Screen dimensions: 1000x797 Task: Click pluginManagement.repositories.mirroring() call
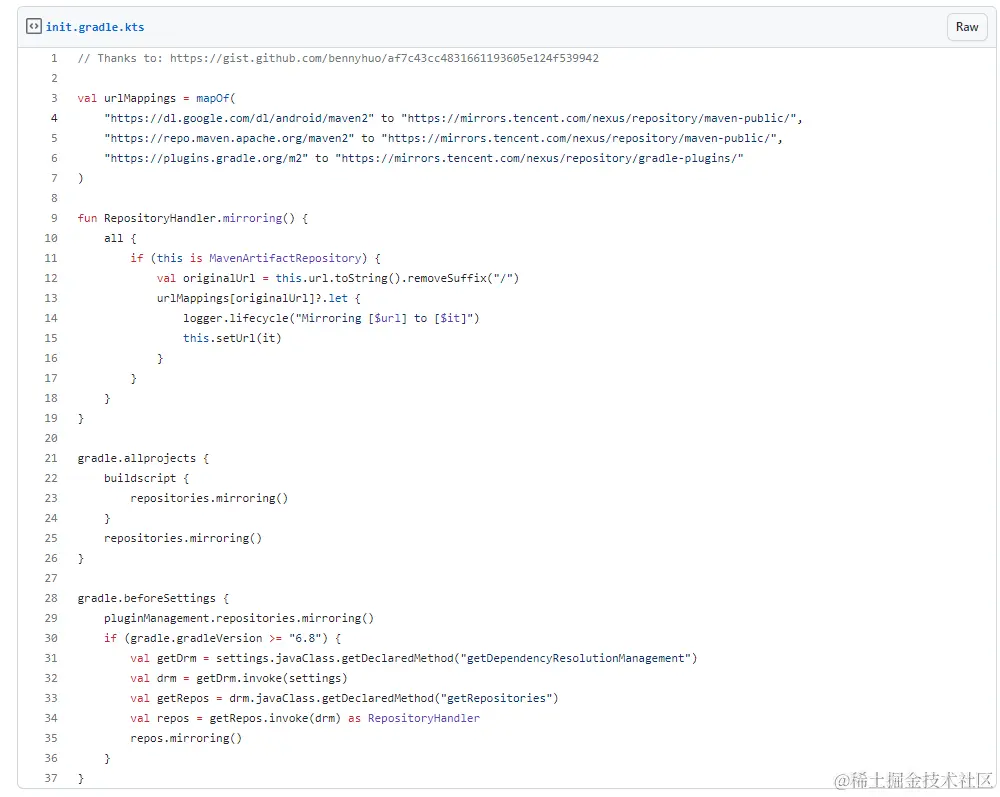click(x=239, y=618)
